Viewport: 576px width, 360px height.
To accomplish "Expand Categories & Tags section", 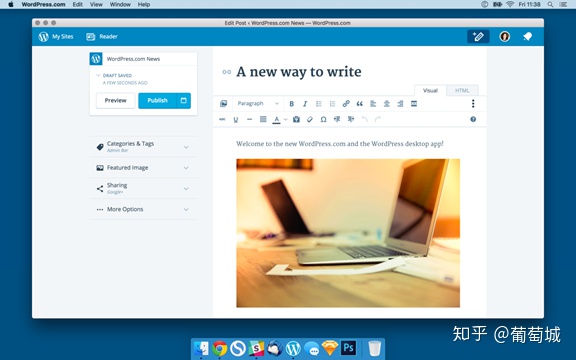I will pyautogui.click(x=143, y=147).
